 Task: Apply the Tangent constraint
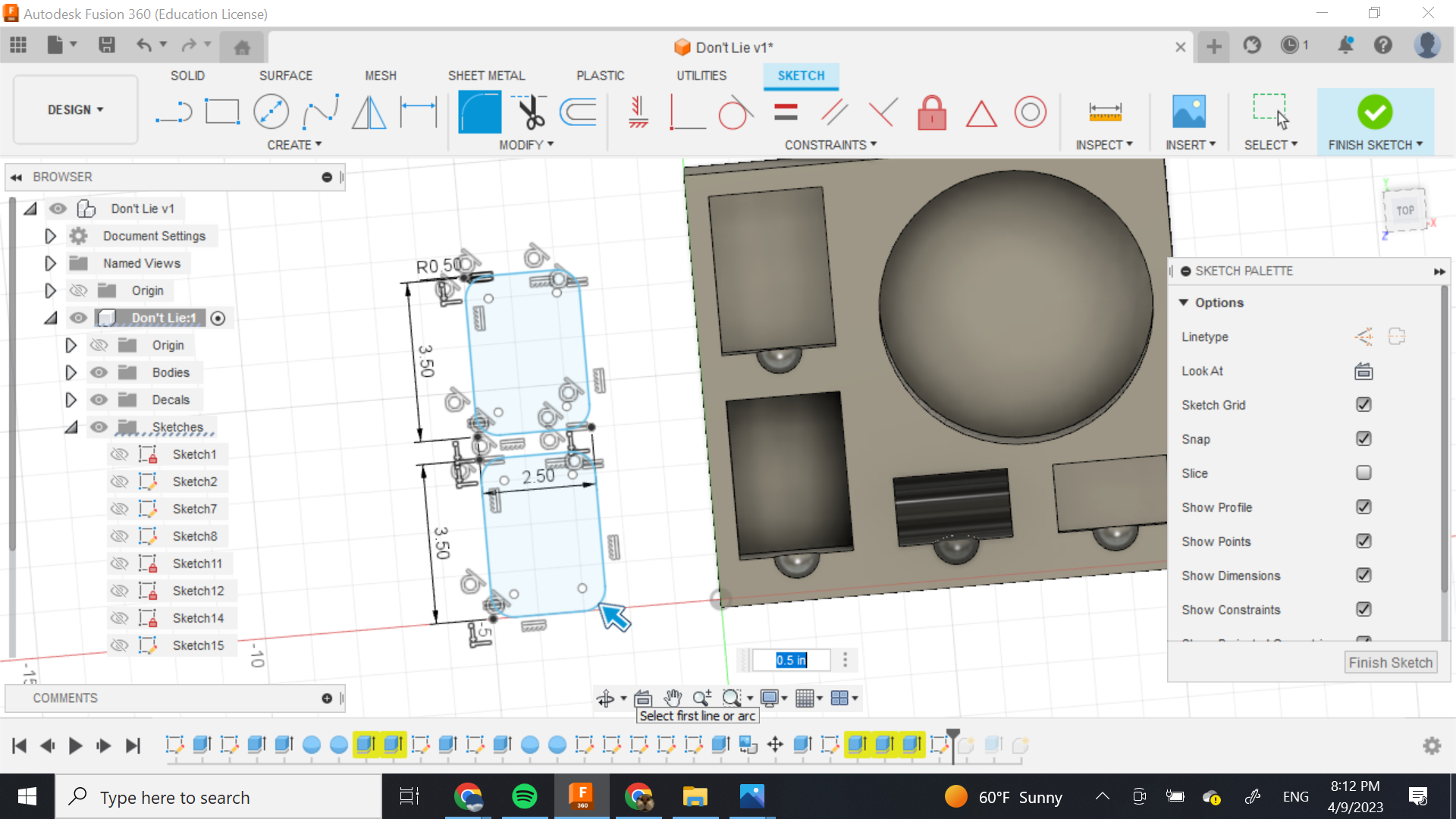tap(736, 112)
